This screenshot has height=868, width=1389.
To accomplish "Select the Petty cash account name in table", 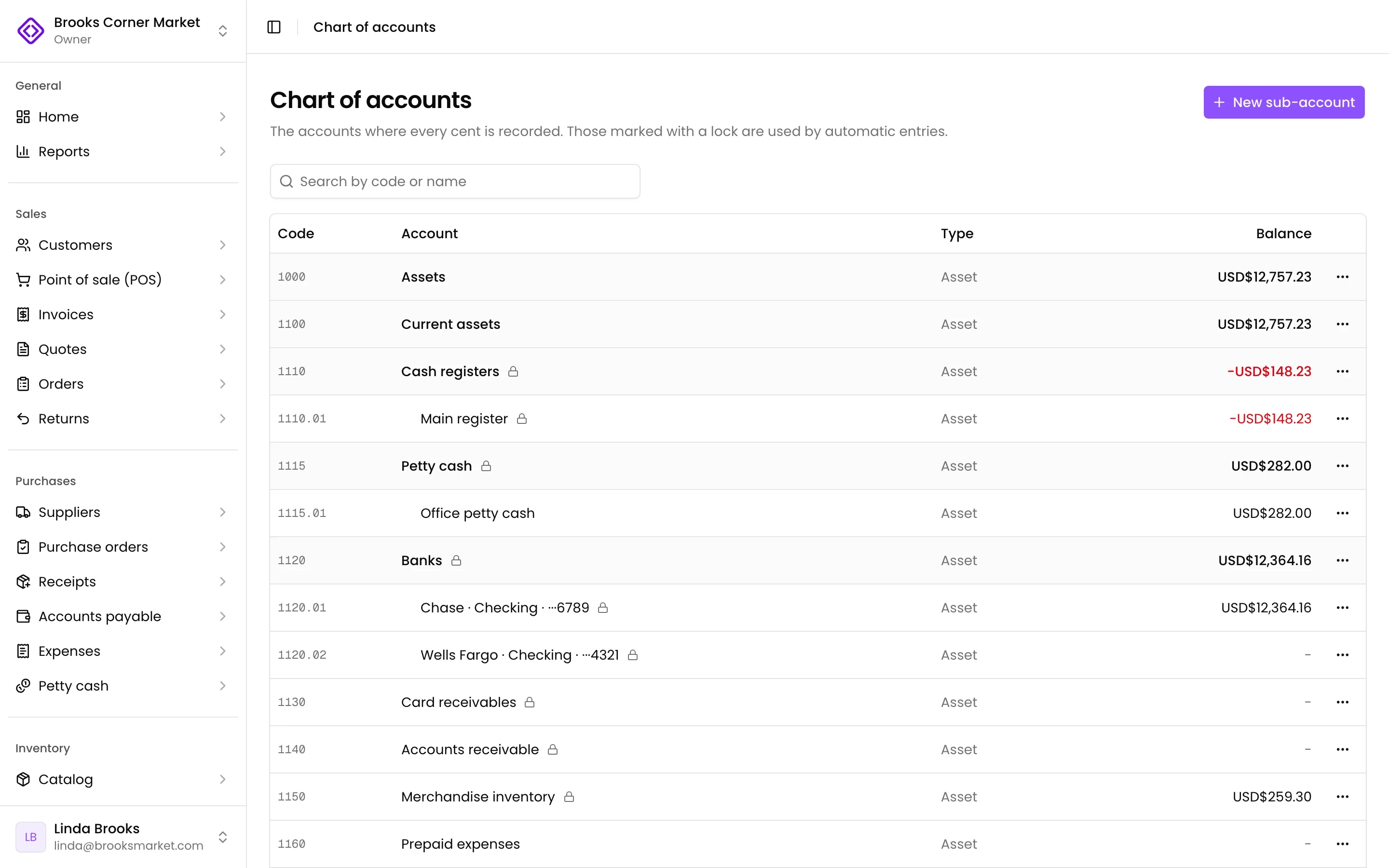I will (x=436, y=466).
